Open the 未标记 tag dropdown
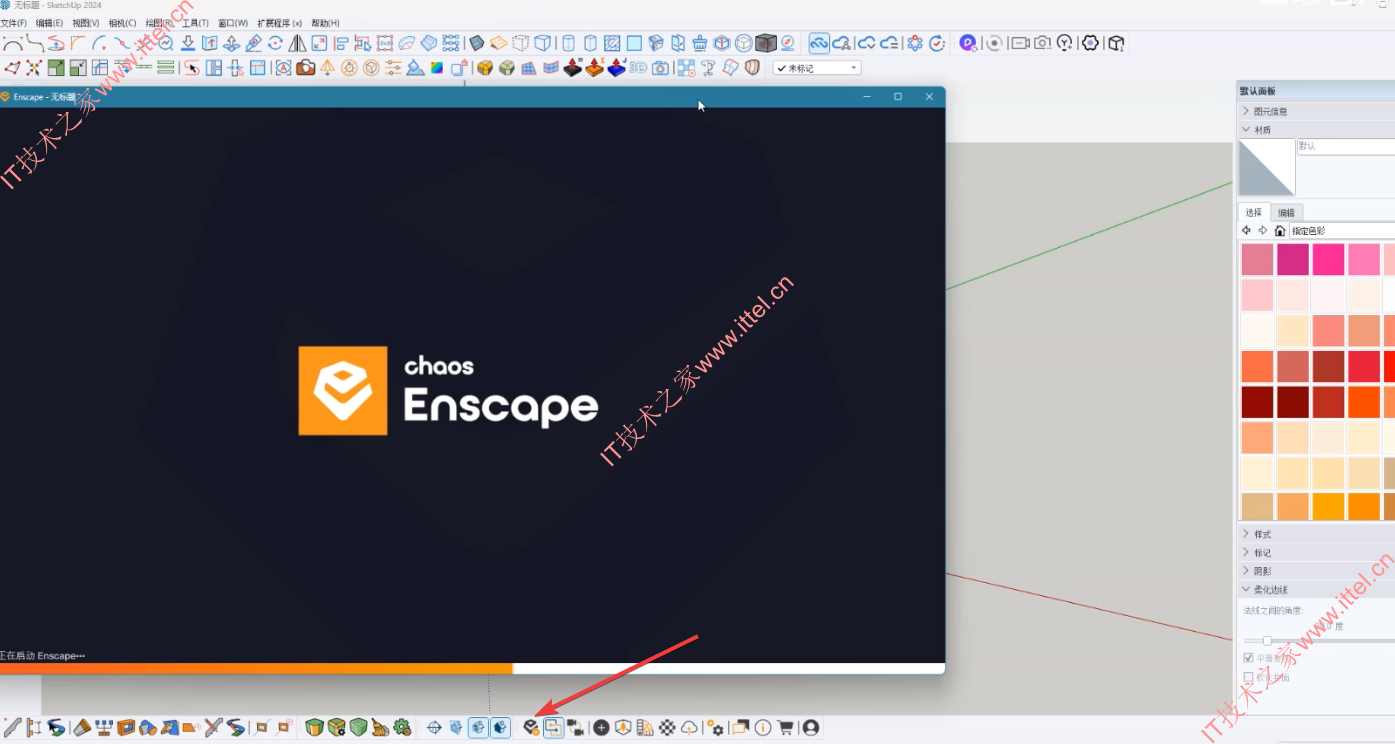 point(817,68)
